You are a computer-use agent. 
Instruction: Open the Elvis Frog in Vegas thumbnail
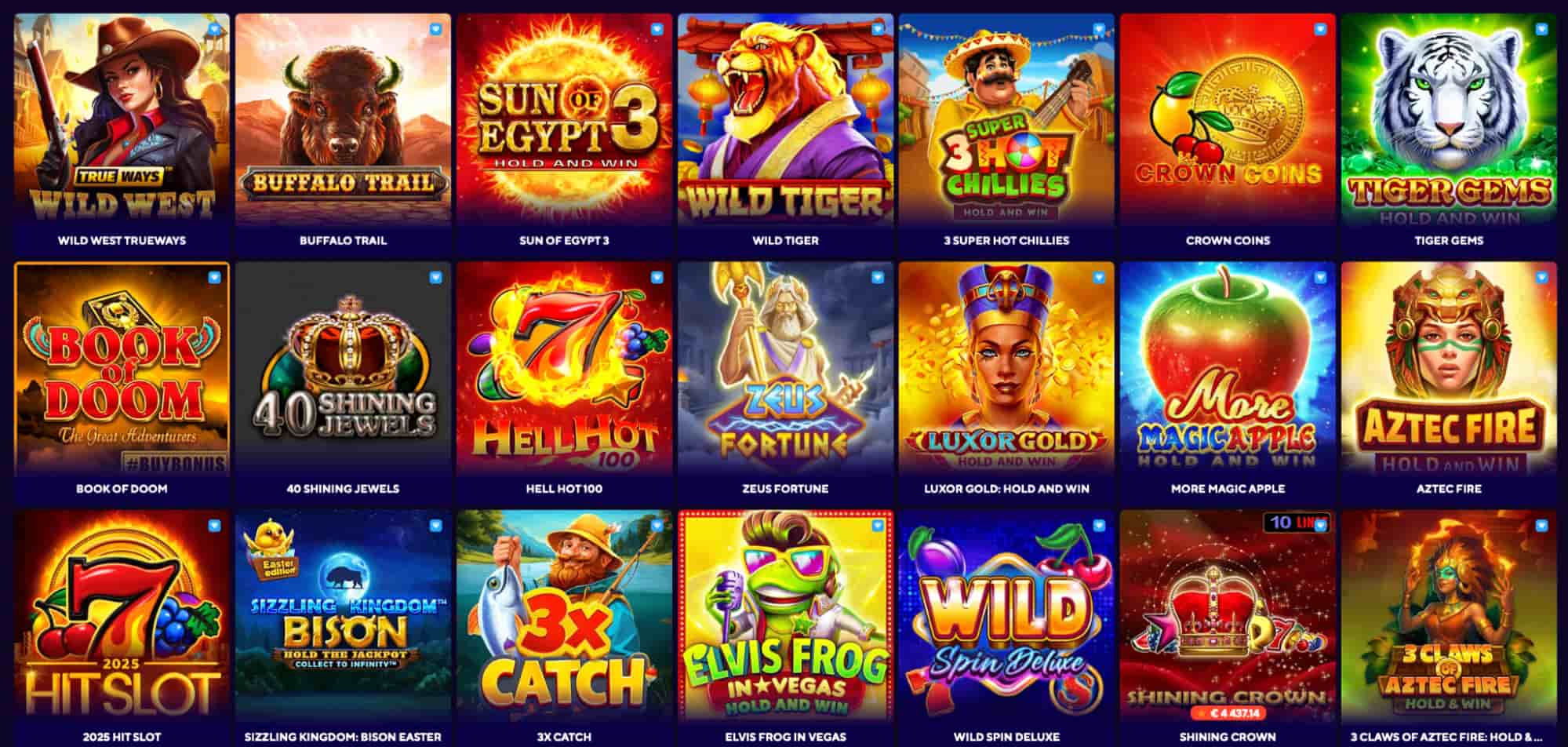click(x=785, y=616)
